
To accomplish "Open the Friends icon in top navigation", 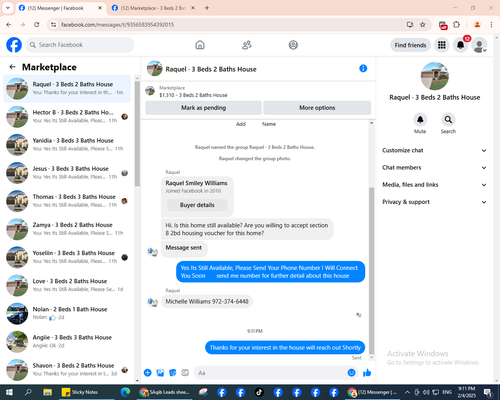I will [x=247, y=45].
